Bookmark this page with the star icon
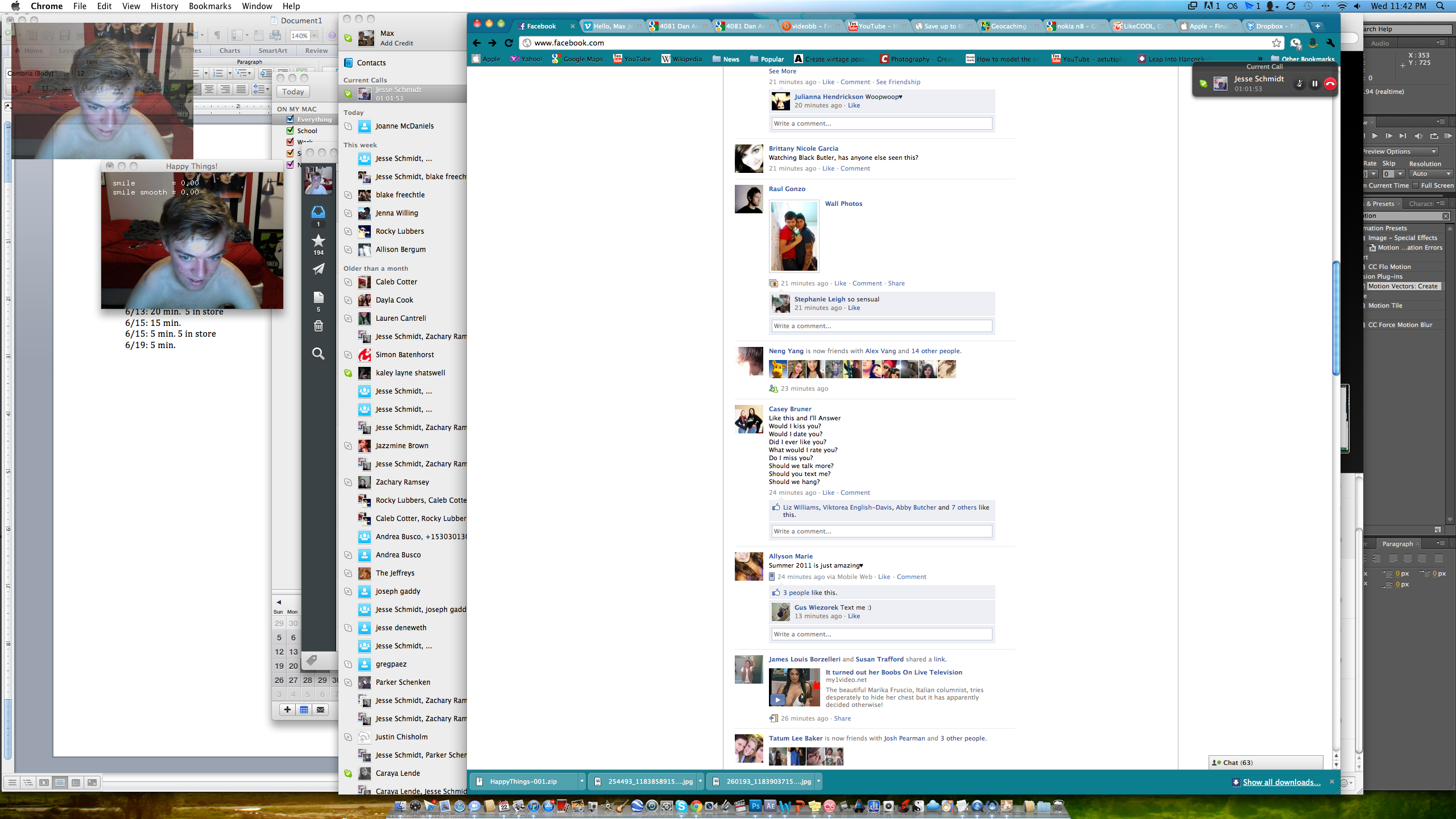 [1276, 43]
